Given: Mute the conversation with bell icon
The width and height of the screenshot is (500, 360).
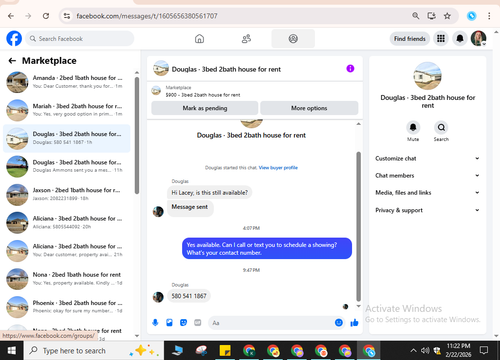Looking at the screenshot, I should (x=413, y=127).
